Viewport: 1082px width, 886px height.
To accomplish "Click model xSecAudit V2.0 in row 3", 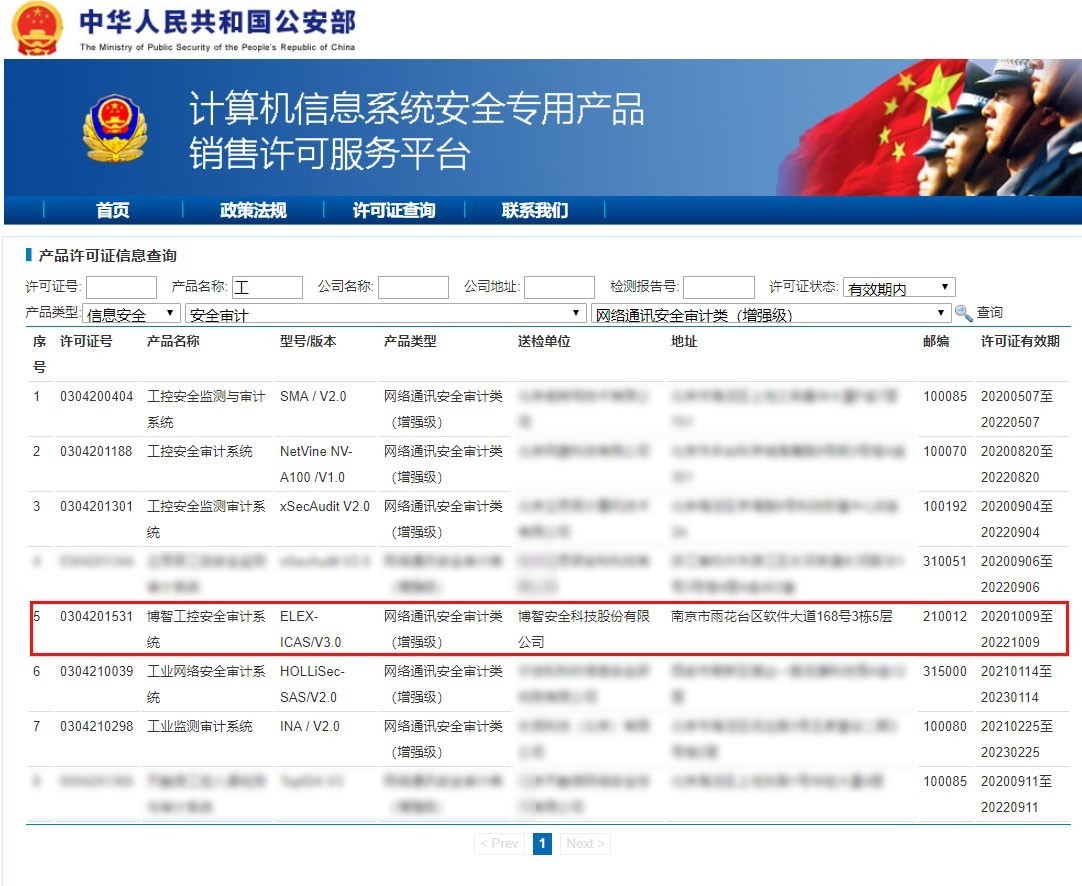I will tap(324, 506).
